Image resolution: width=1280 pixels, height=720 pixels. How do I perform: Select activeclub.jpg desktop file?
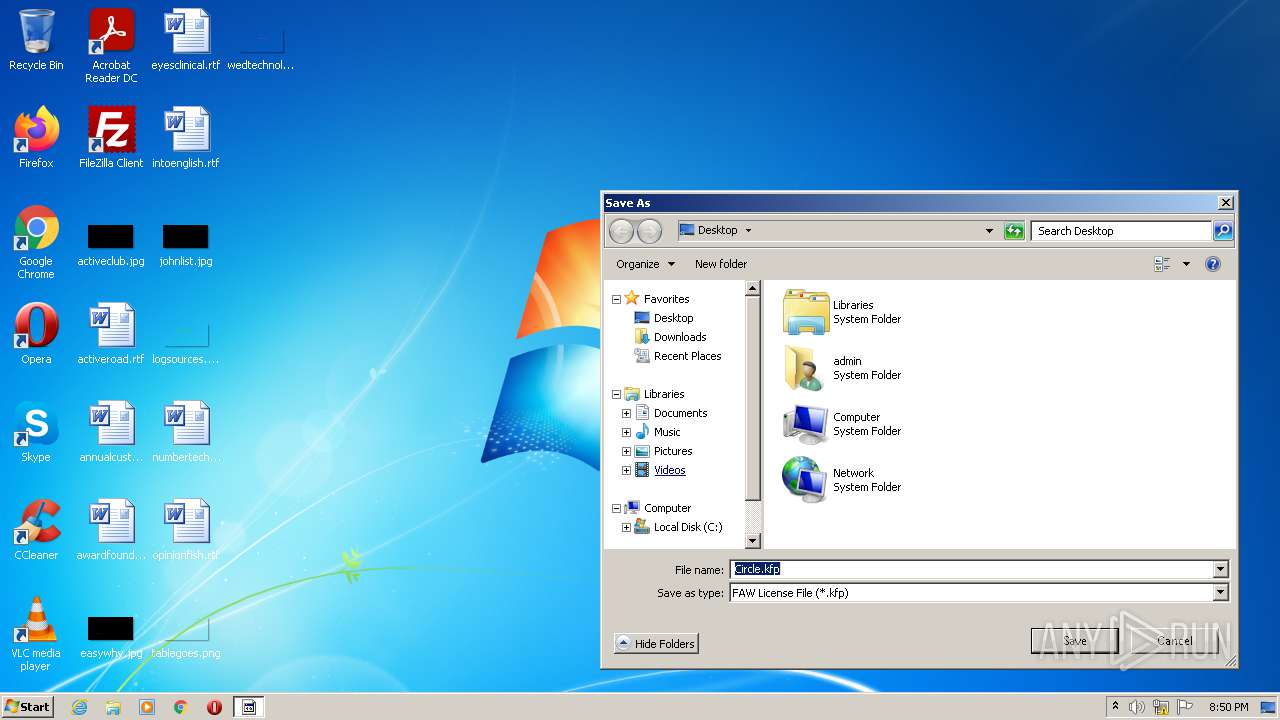(111, 245)
